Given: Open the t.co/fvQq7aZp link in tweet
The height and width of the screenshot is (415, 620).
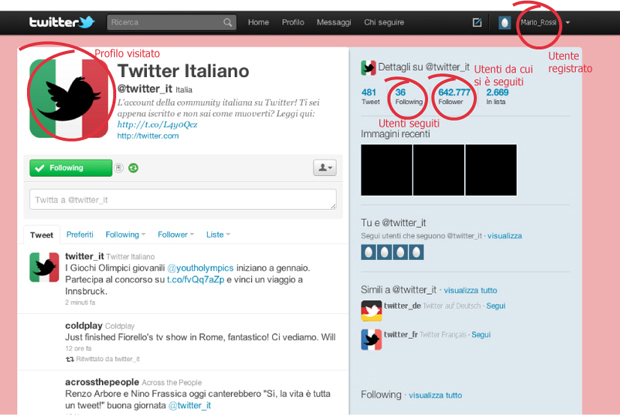Looking at the screenshot, I should point(195,279).
